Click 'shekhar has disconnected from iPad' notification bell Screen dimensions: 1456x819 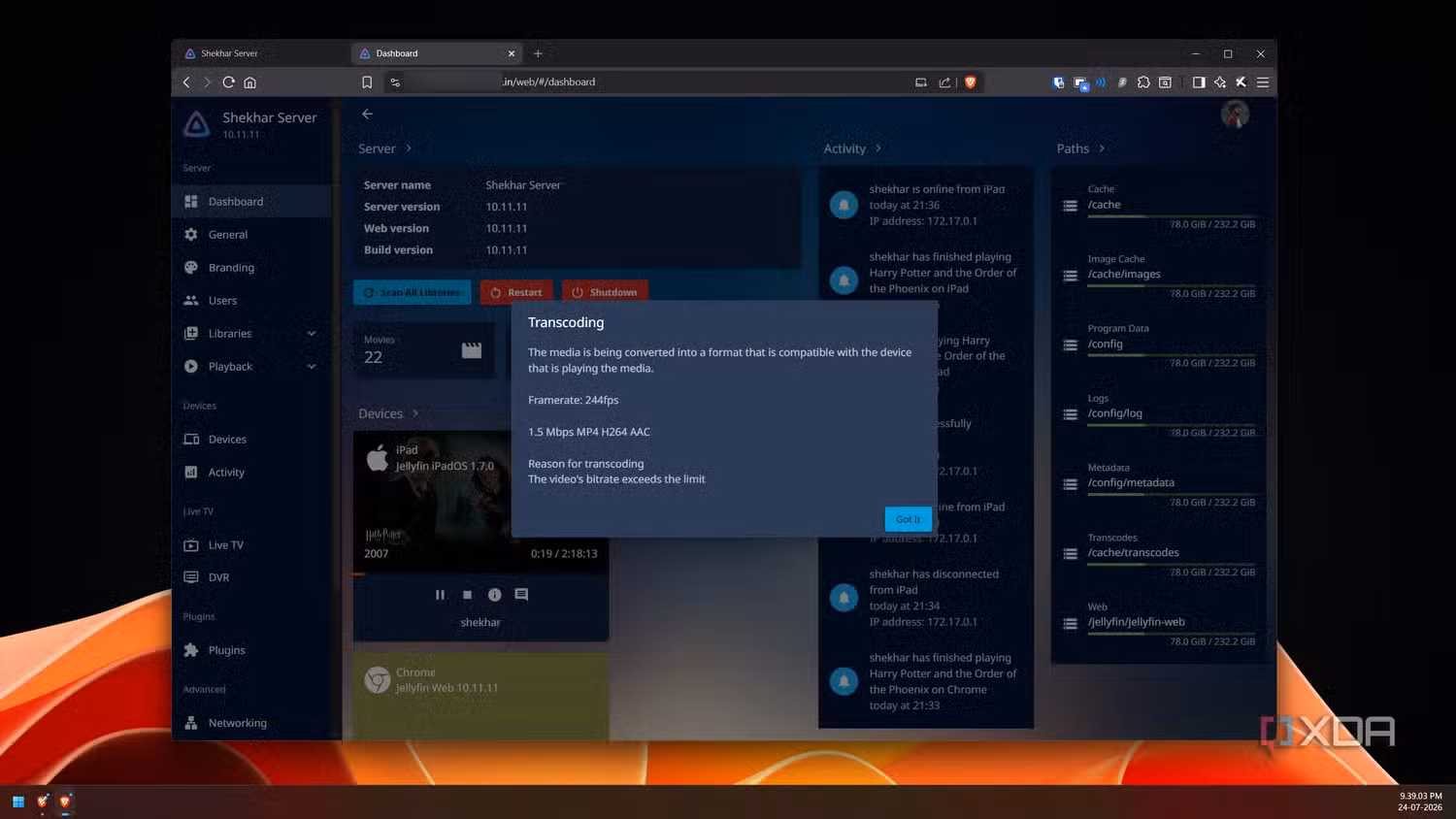click(x=844, y=597)
